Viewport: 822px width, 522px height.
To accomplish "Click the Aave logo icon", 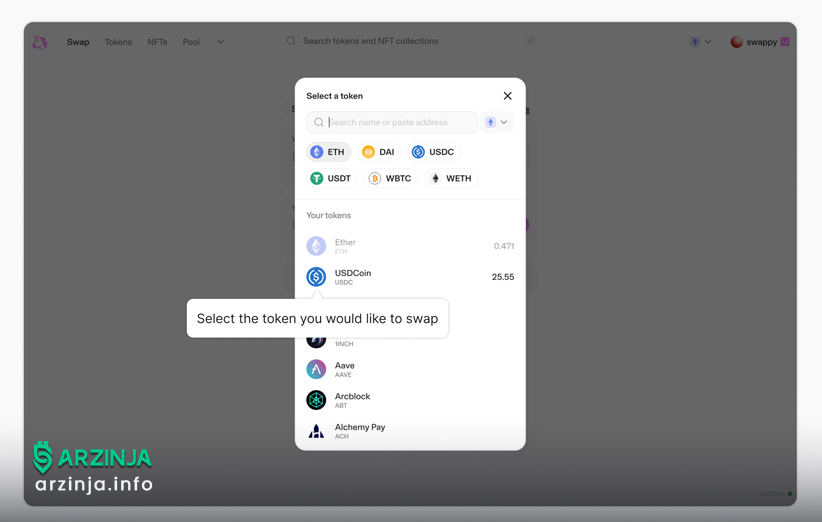I will point(316,369).
